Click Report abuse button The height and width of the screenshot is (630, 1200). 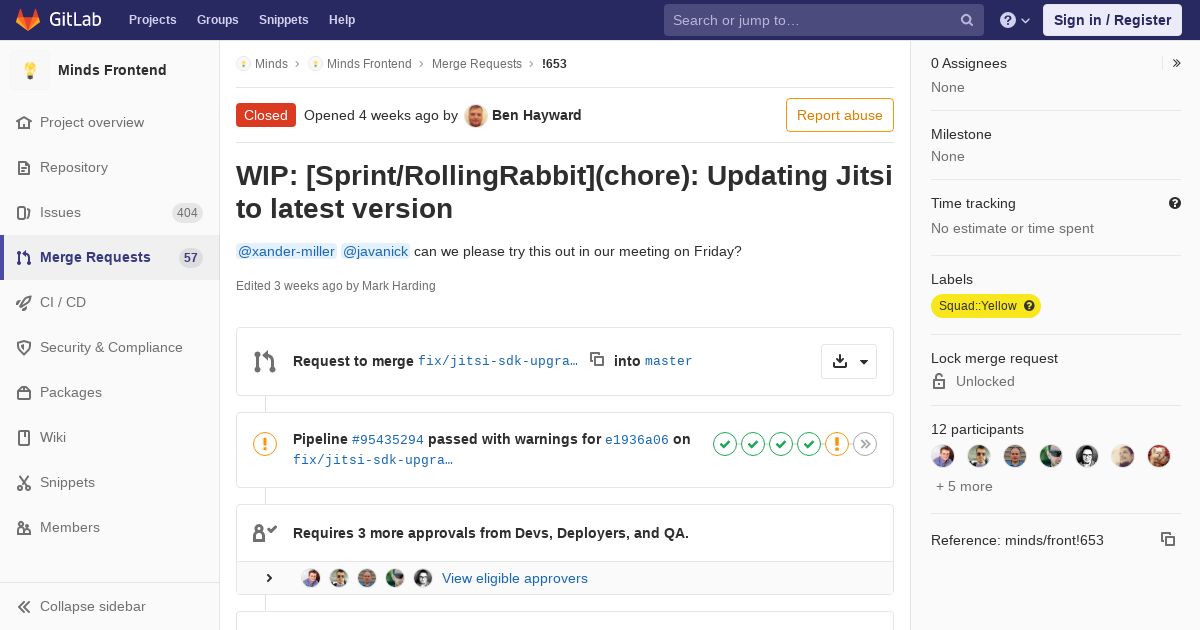tap(840, 115)
